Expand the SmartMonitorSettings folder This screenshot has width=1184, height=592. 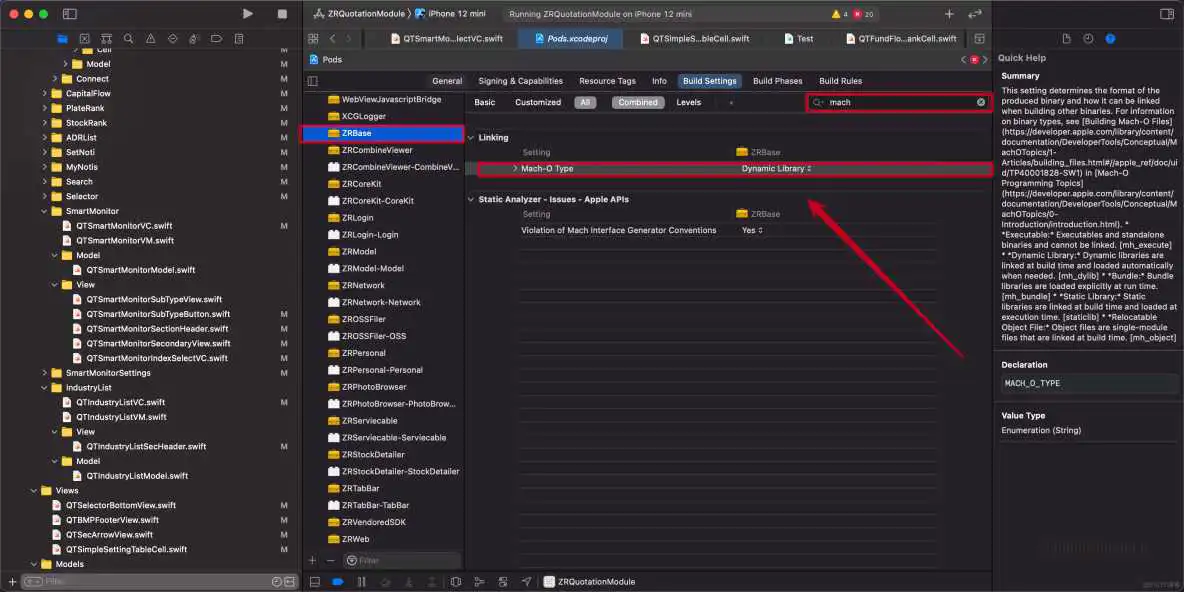pyautogui.click(x=45, y=373)
